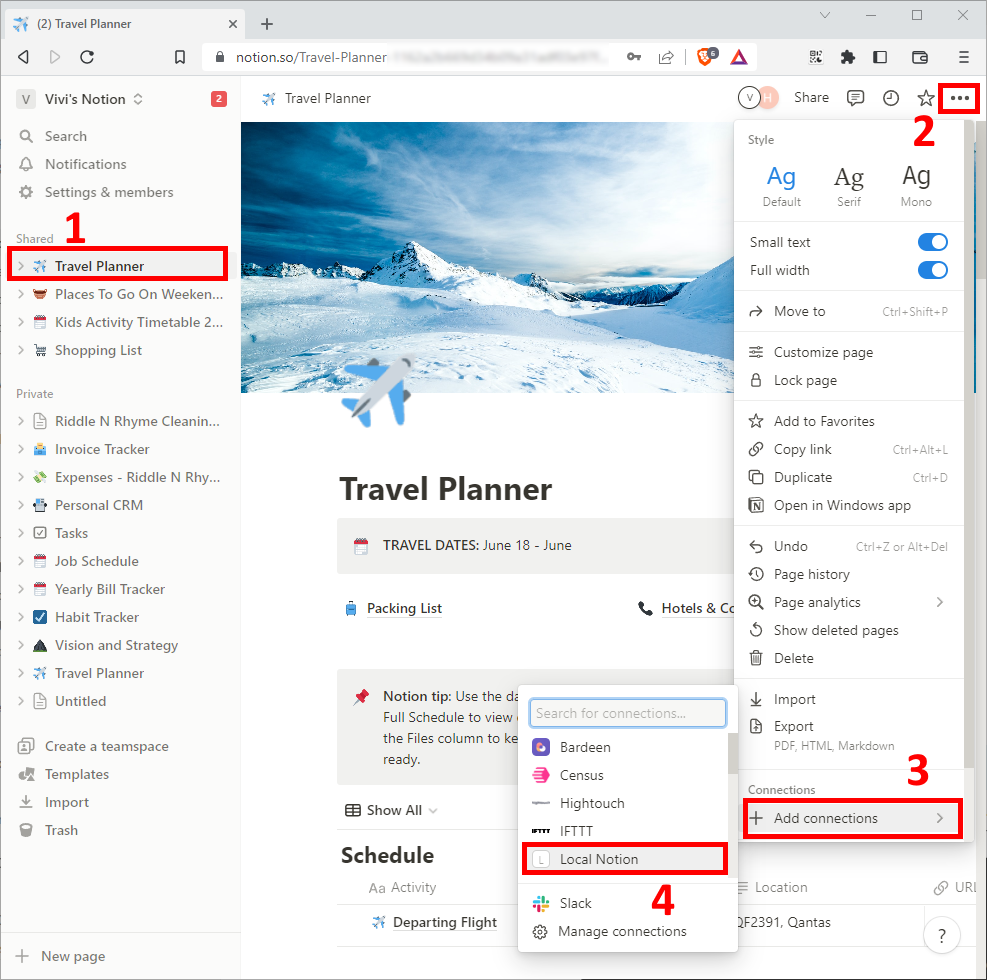Click the page updates clock icon
987x980 pixels.
point(891,98)
